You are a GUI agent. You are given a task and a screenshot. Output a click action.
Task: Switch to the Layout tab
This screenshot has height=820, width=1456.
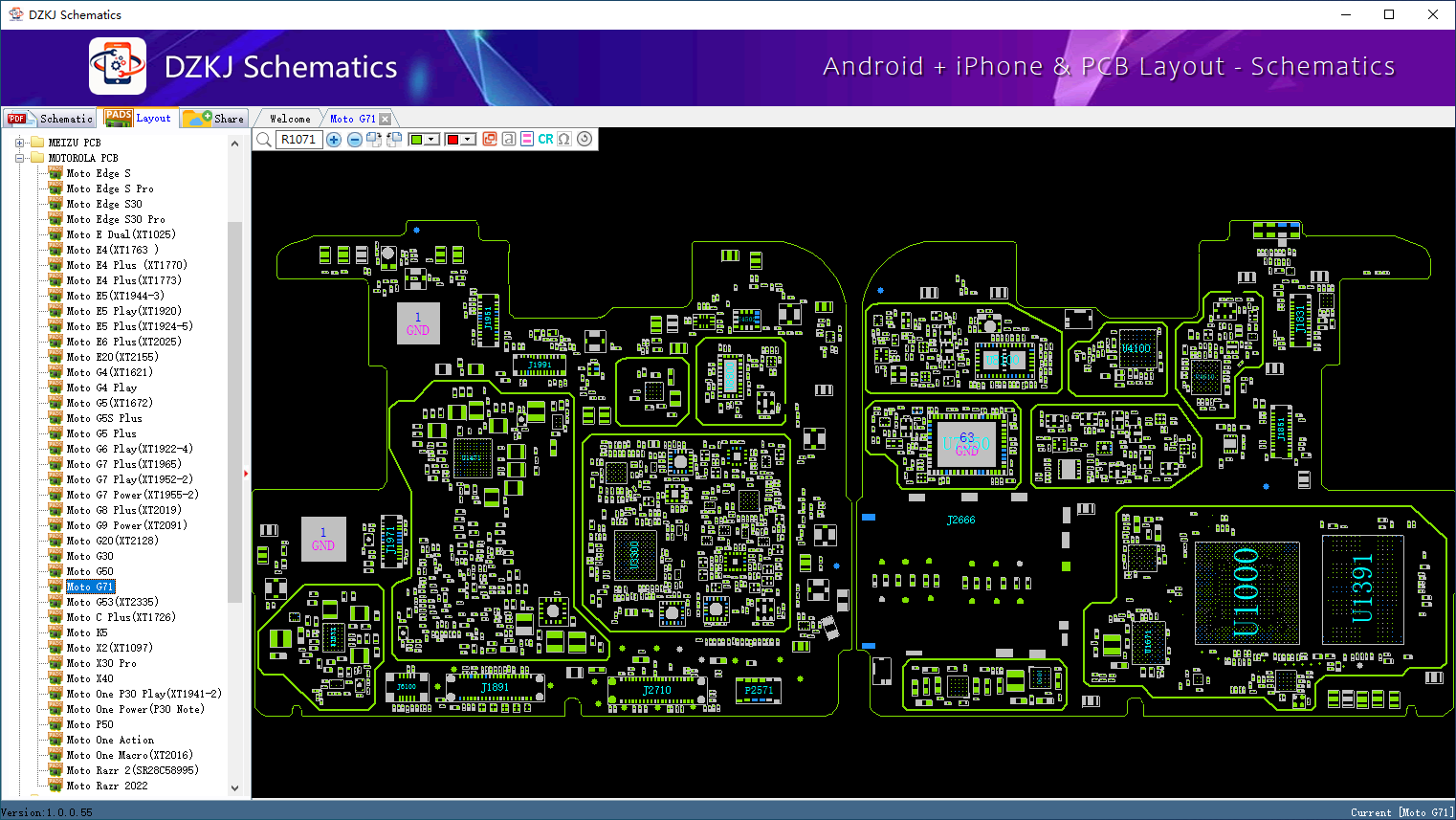coord(140,119)
